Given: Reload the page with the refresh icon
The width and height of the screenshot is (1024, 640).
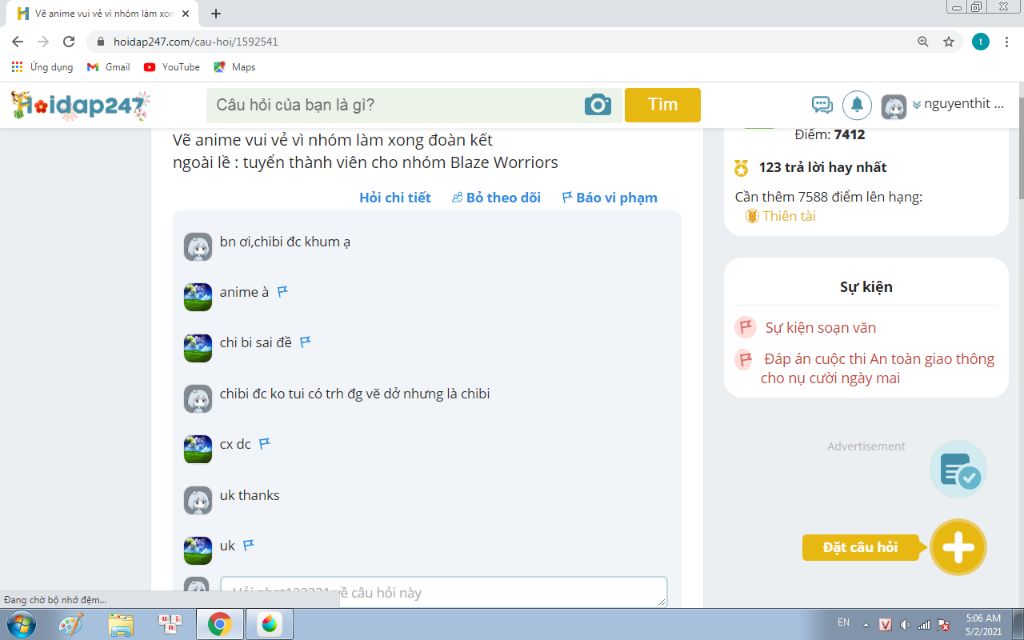Looking at the screenshot, I should pyautogui.click(x=69, y=42).
